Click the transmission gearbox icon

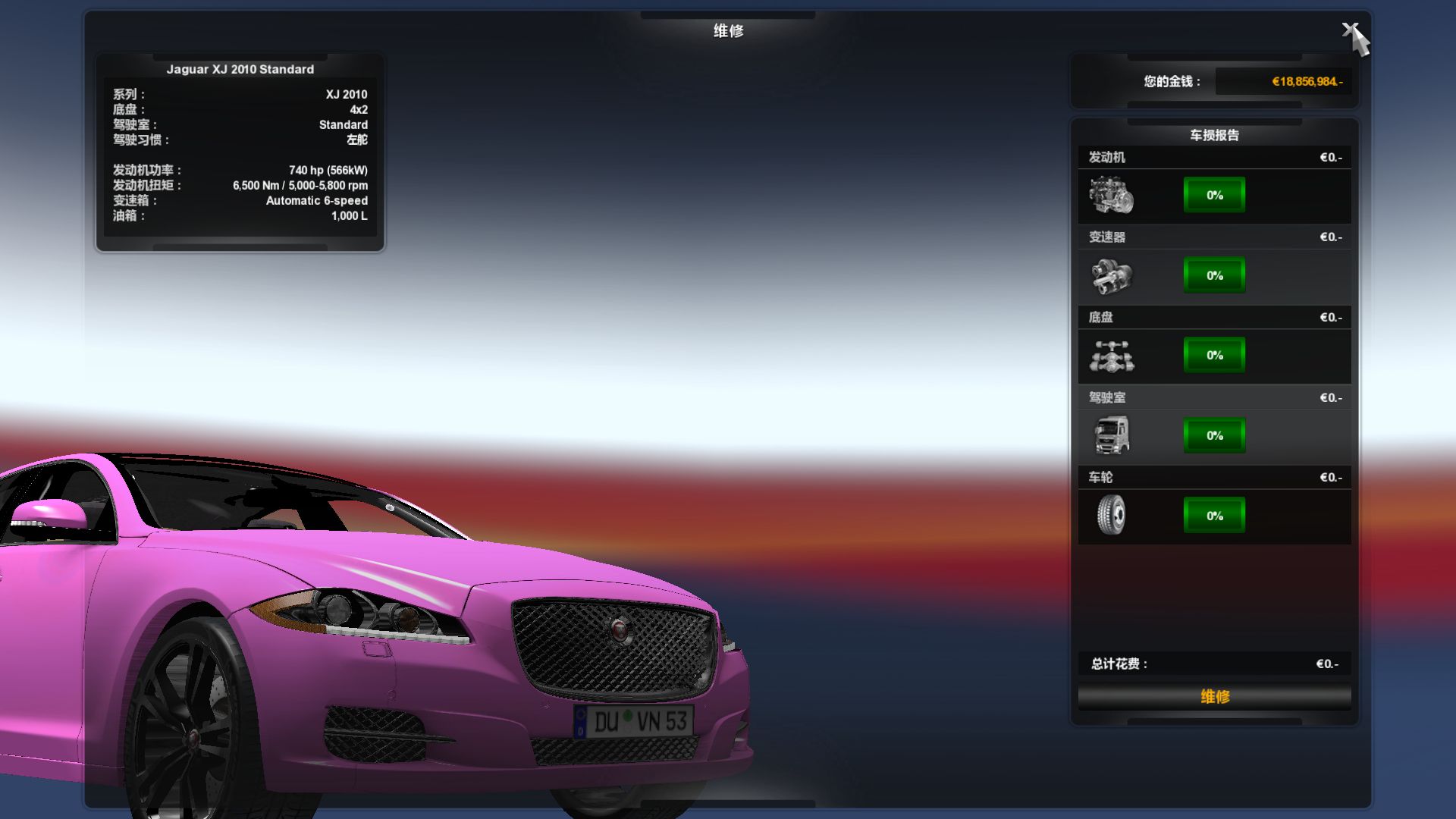point(1111,276)
